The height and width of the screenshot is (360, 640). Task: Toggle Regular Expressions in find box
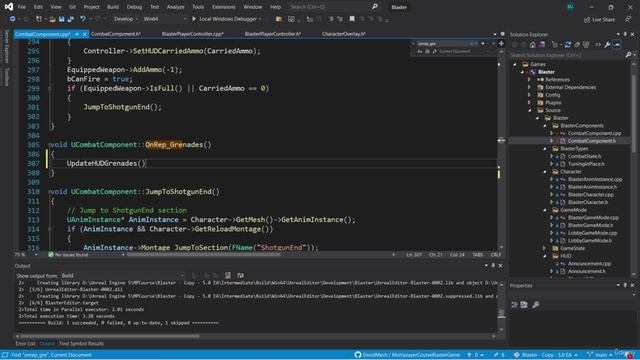(x=434, y=51)
